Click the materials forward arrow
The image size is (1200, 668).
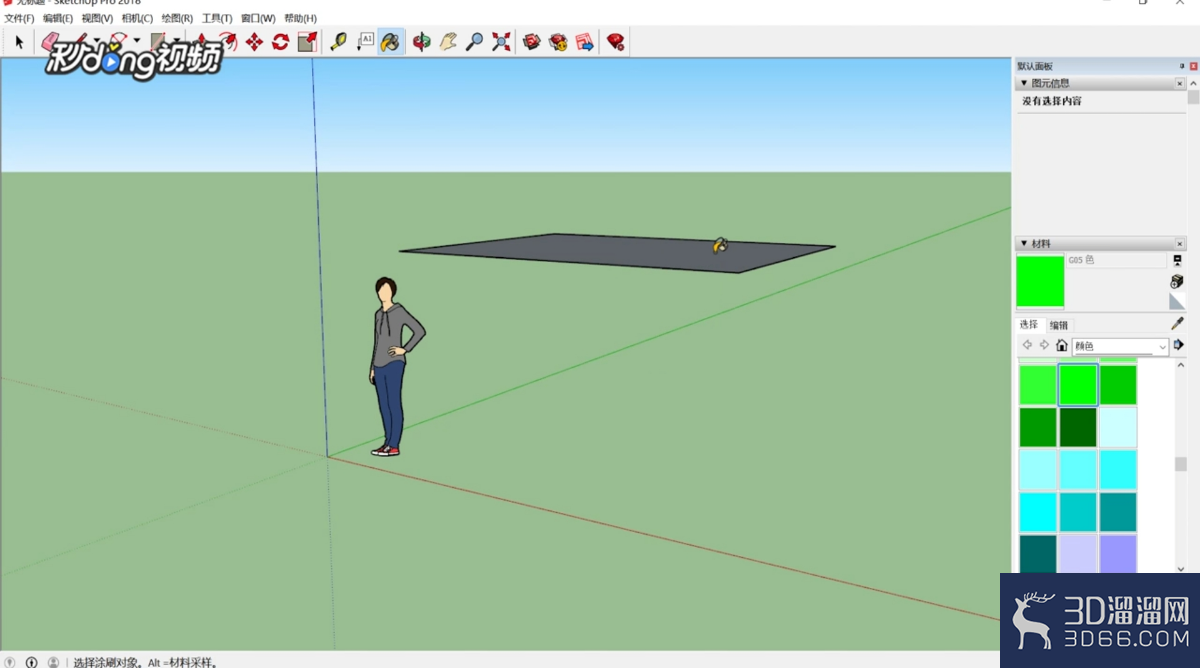1044,345
